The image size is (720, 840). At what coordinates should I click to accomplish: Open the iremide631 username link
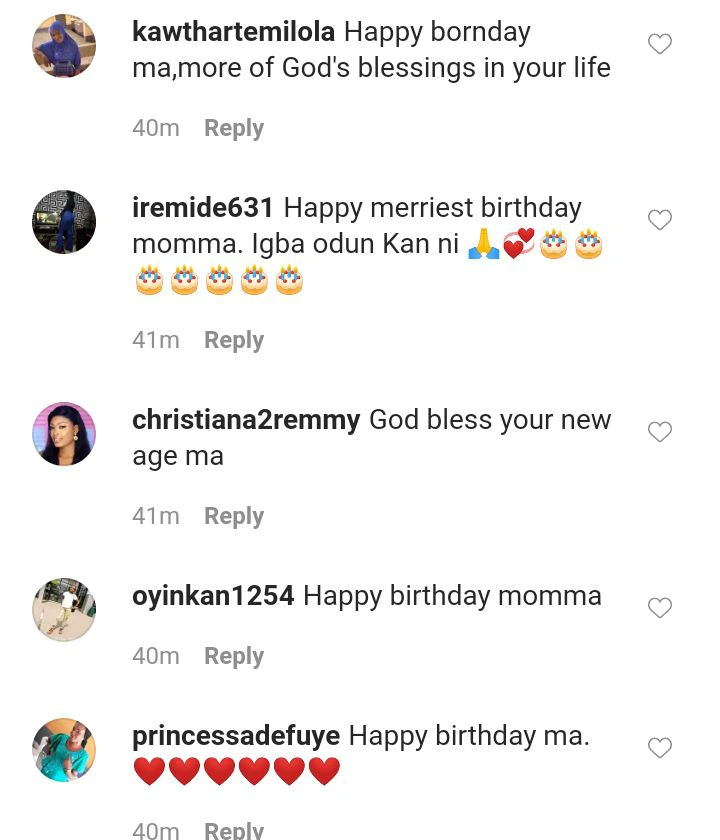click(203, 208)
